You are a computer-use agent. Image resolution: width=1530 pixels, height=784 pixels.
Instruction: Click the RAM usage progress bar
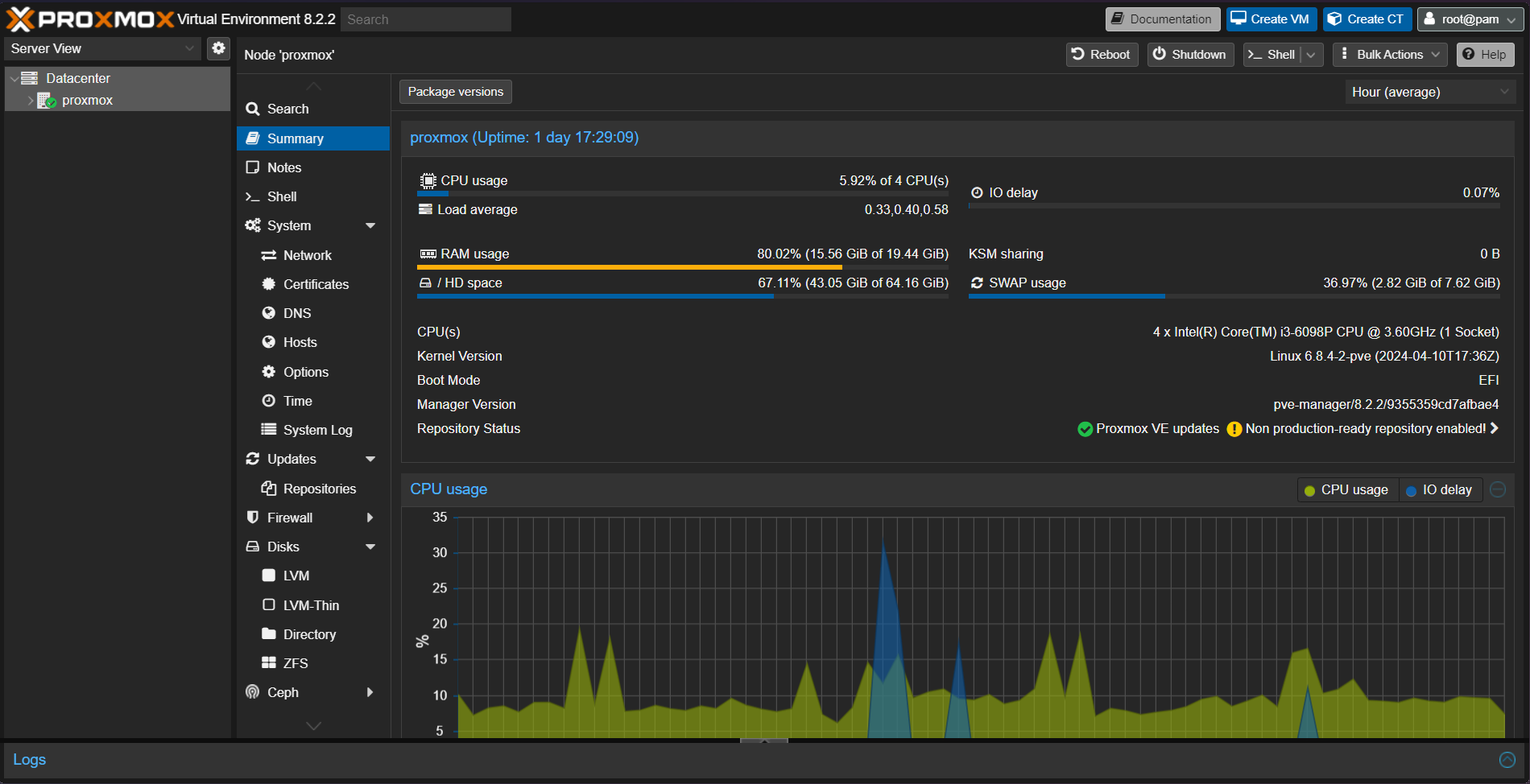(683, 267)
